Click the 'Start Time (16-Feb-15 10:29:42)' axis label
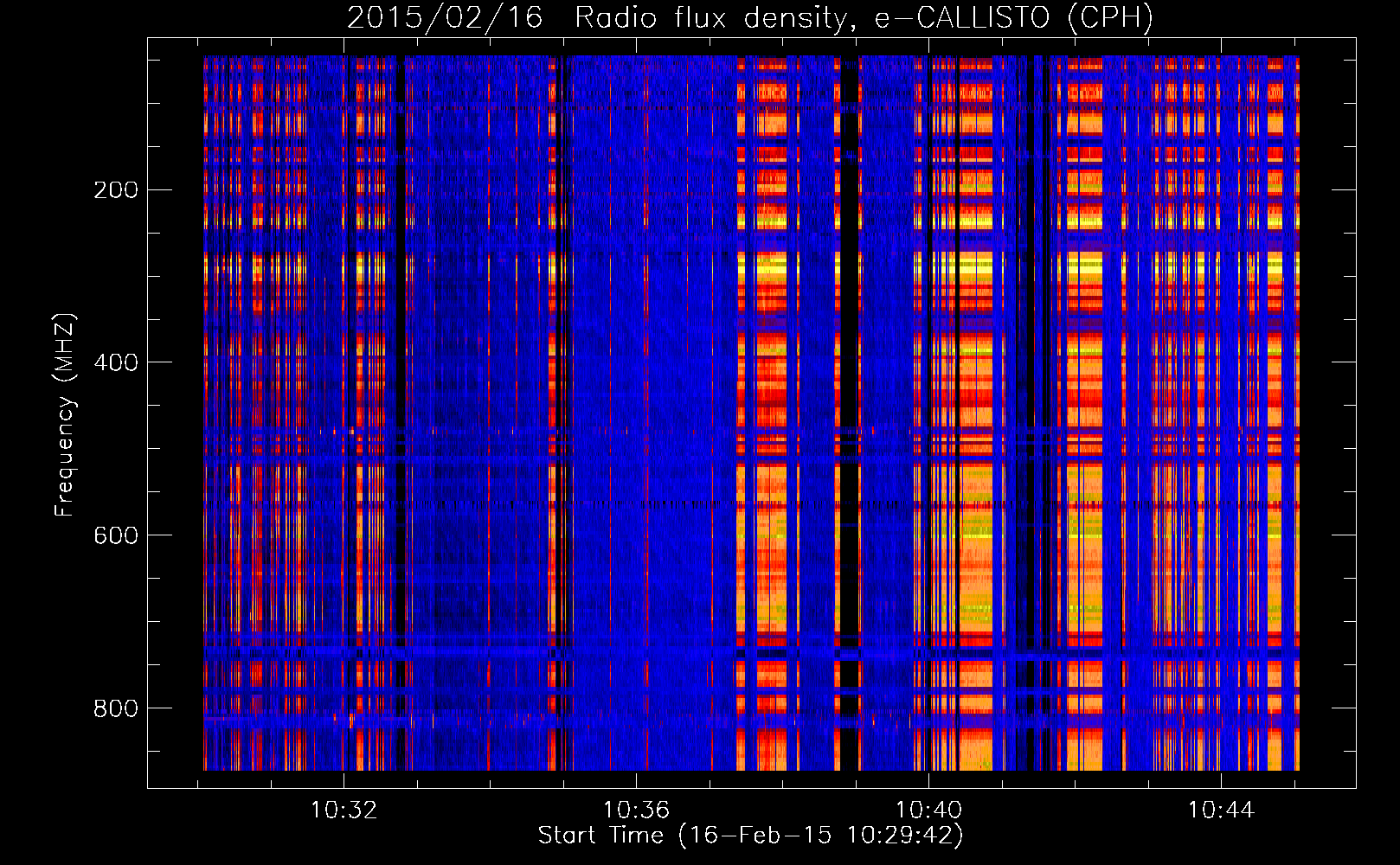This screenshot has width=1400, height=865. pos(750,836)
